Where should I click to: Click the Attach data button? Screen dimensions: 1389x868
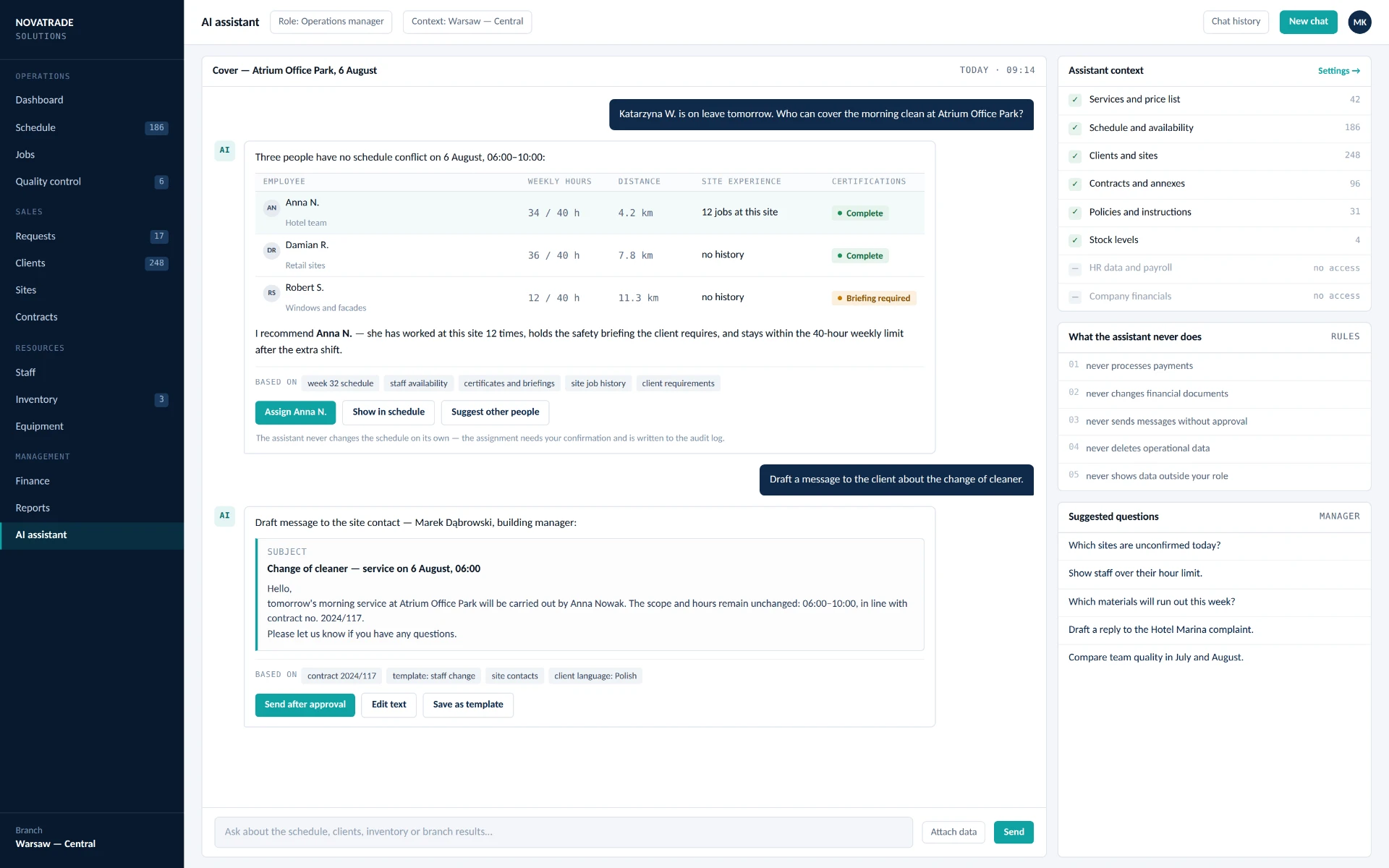point(953,833)
